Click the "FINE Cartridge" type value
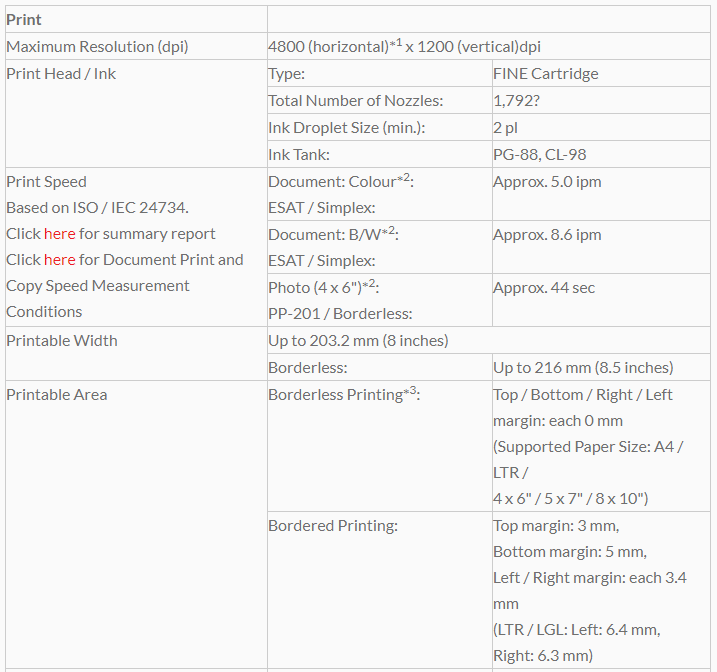The image size is (717, 672). pyautogui.click(x=545, y=74)
